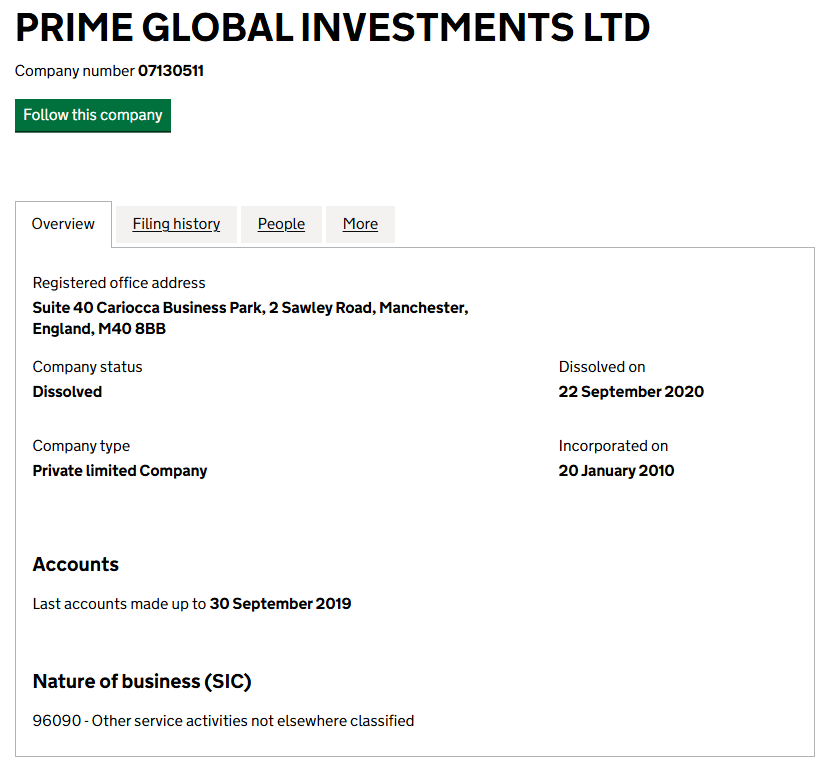Click the Follow this company button
This screenshot has height=777, width=834.
pos(92,115)
